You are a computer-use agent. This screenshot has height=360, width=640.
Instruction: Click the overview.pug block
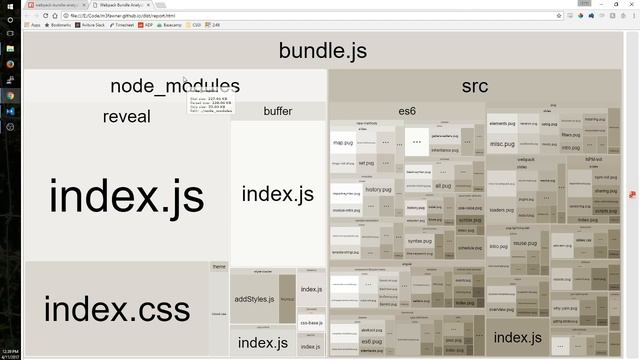coord(501,309)
